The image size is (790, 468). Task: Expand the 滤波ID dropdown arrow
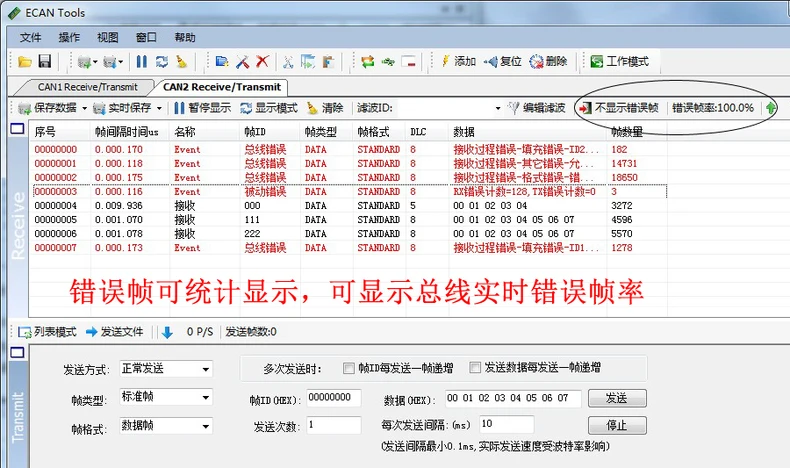(498, 108)
